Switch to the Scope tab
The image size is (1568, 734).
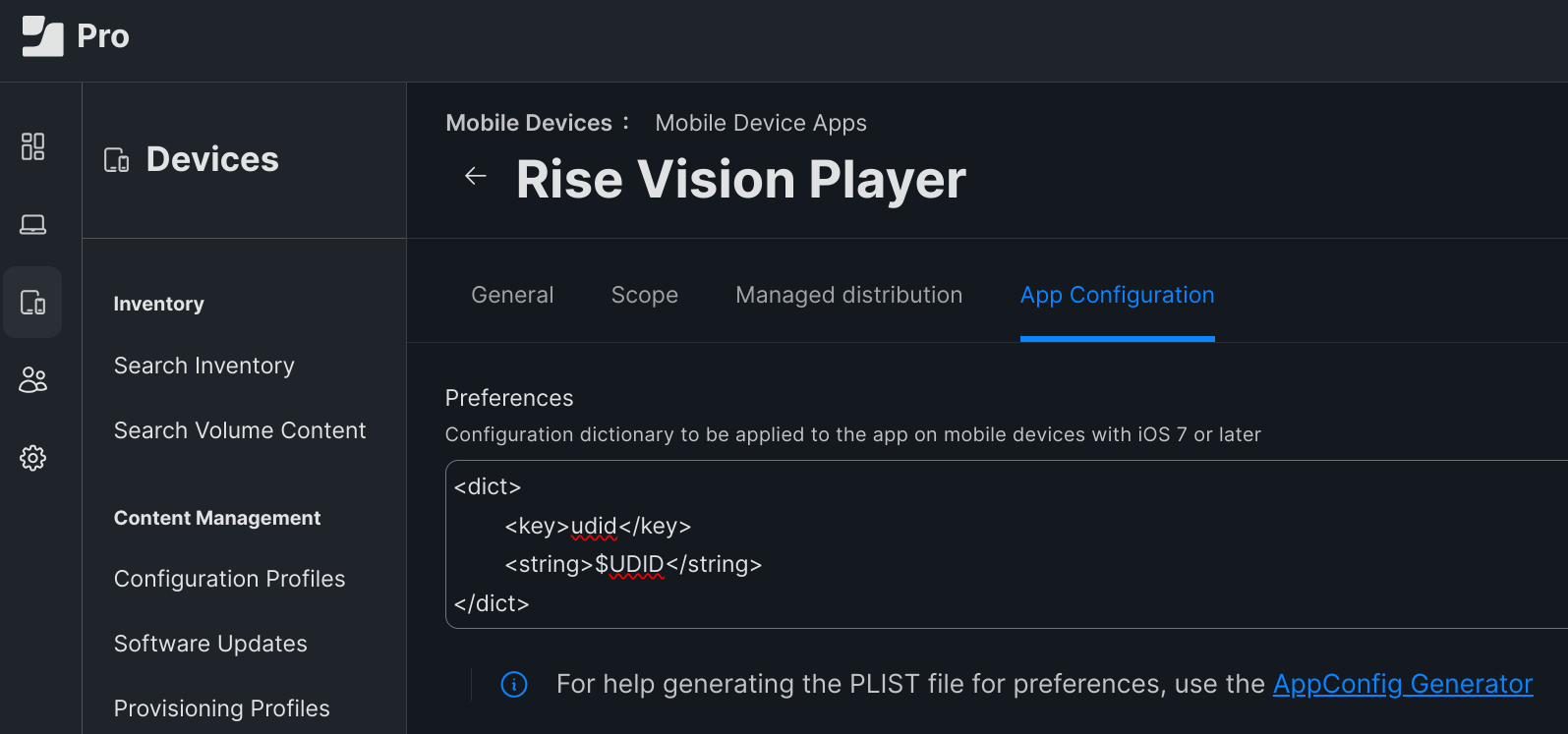645,295
